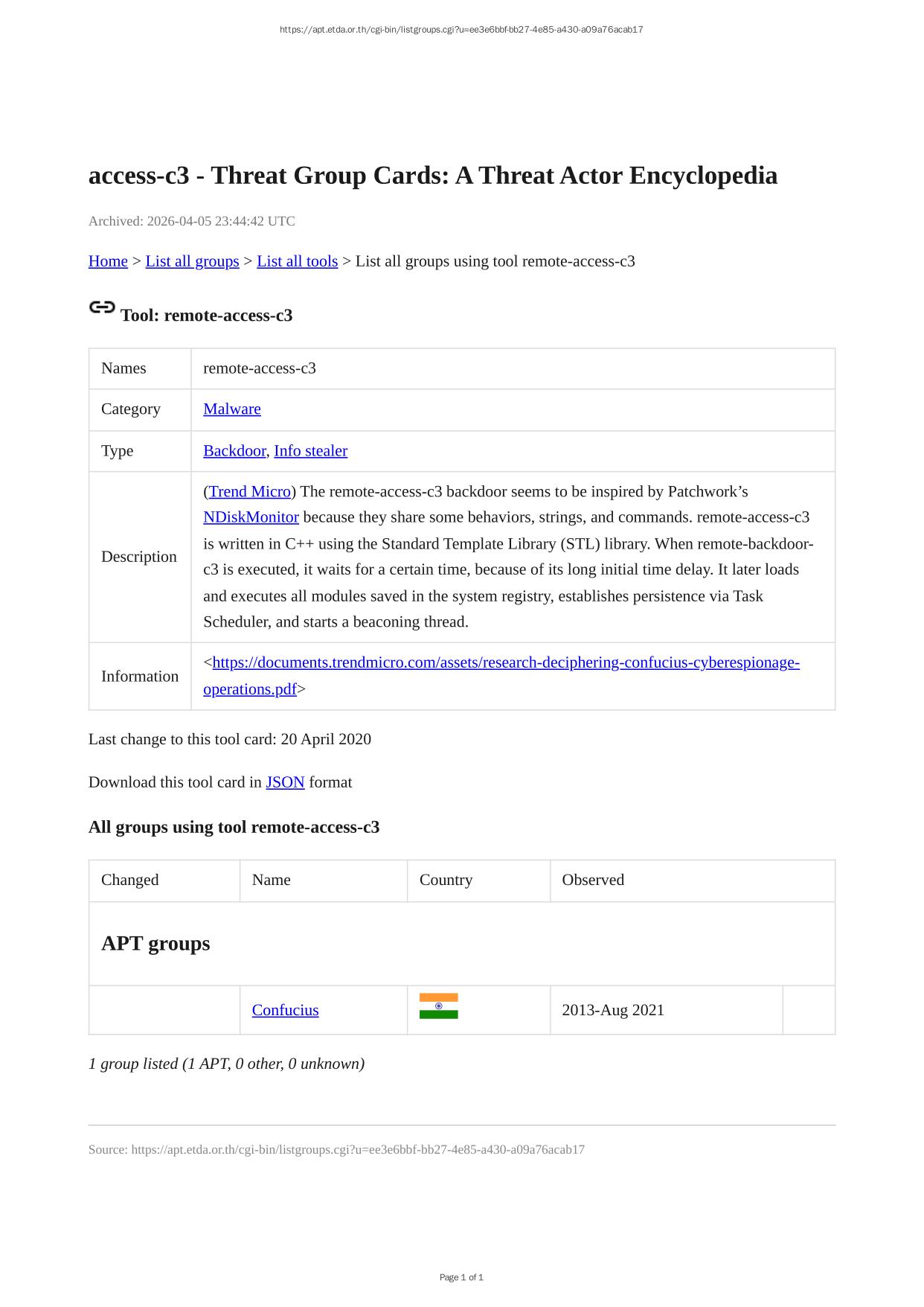
Task: Follow the Malware category link
Action: point(231,409)
